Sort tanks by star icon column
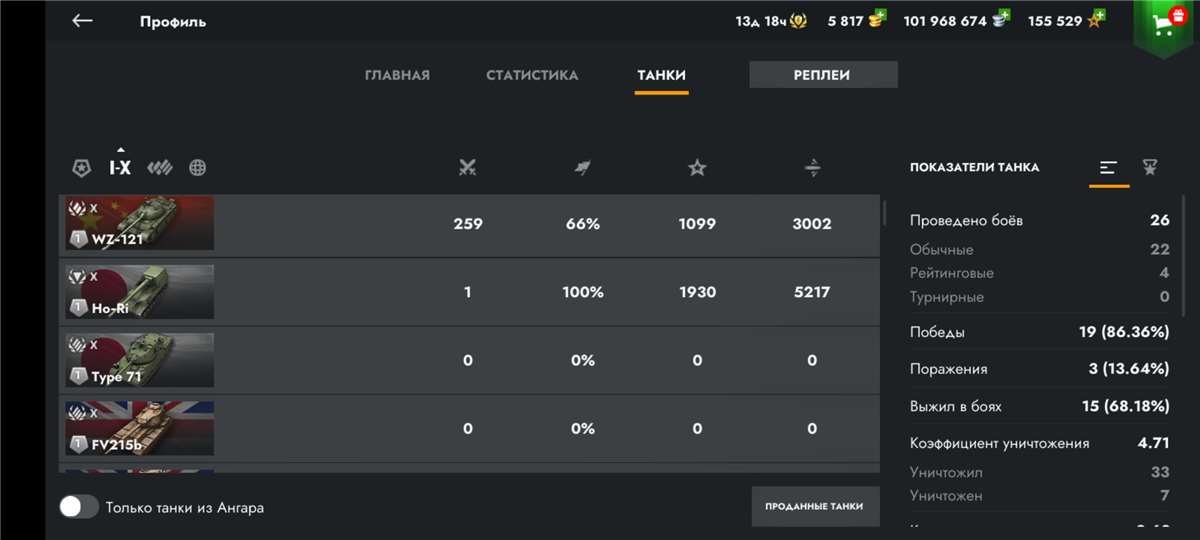1200x540 pixels. pos(697,168)
